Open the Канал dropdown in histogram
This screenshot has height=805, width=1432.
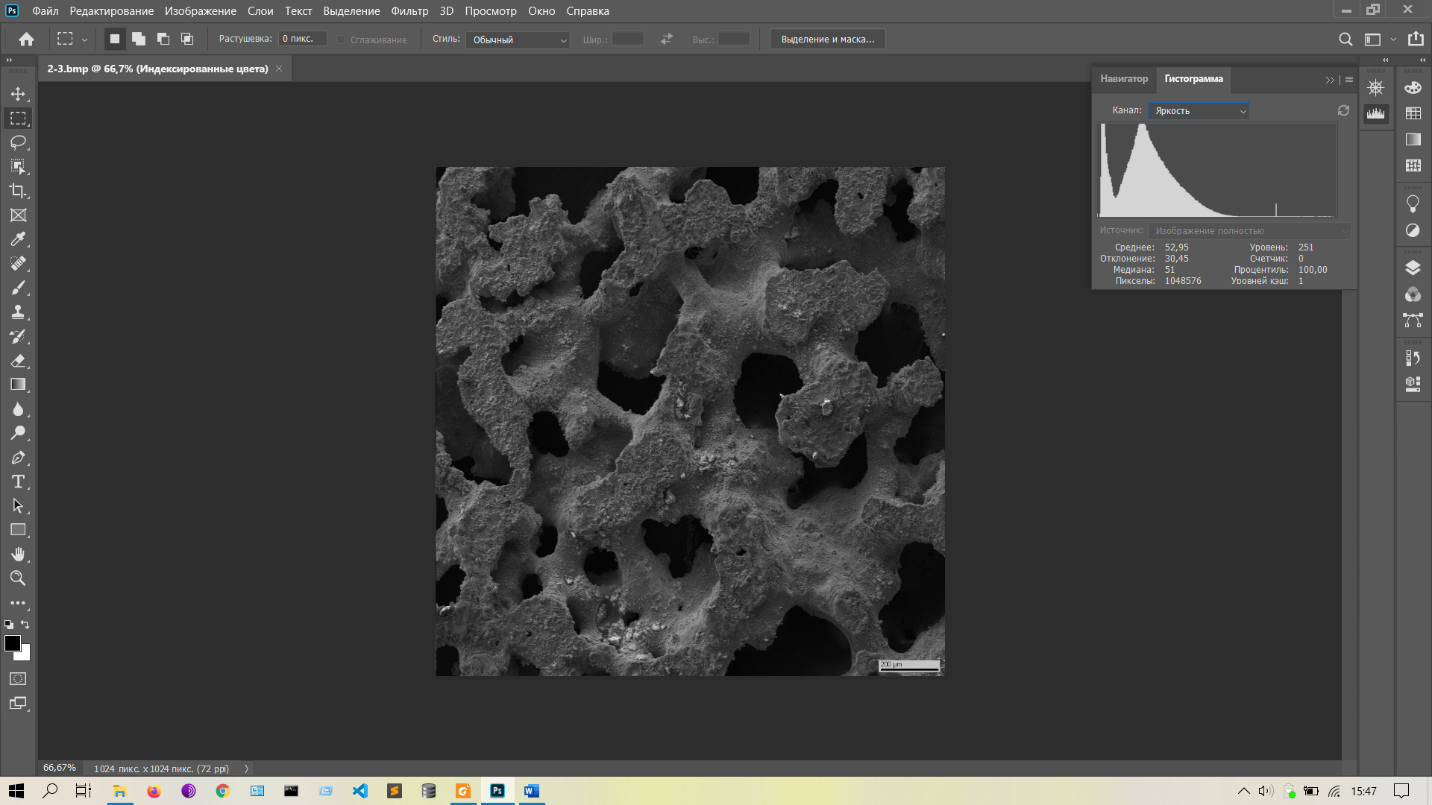pyautogui.click(x=1199, y=111)
